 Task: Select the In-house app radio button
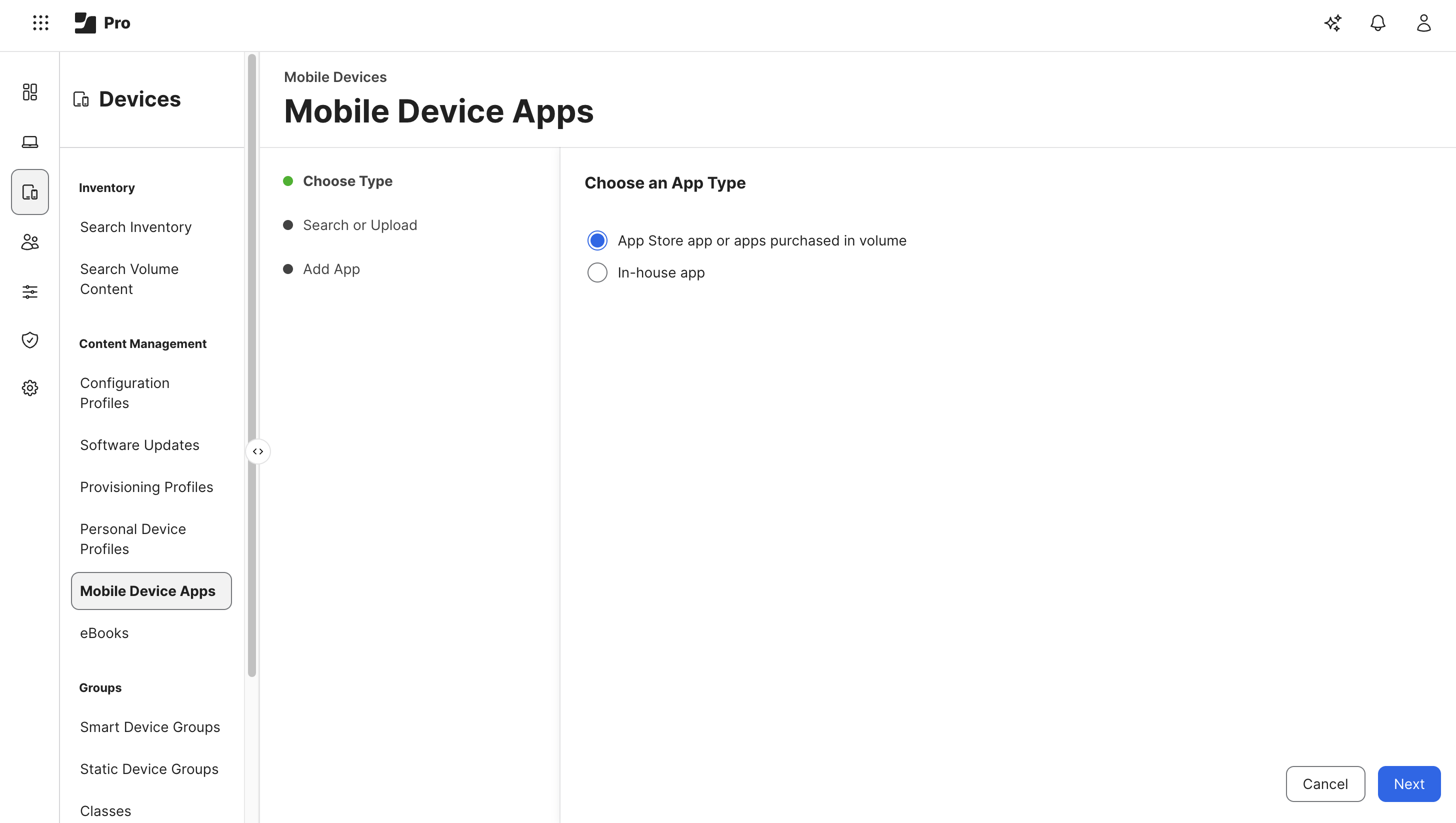tap(597, 272)
